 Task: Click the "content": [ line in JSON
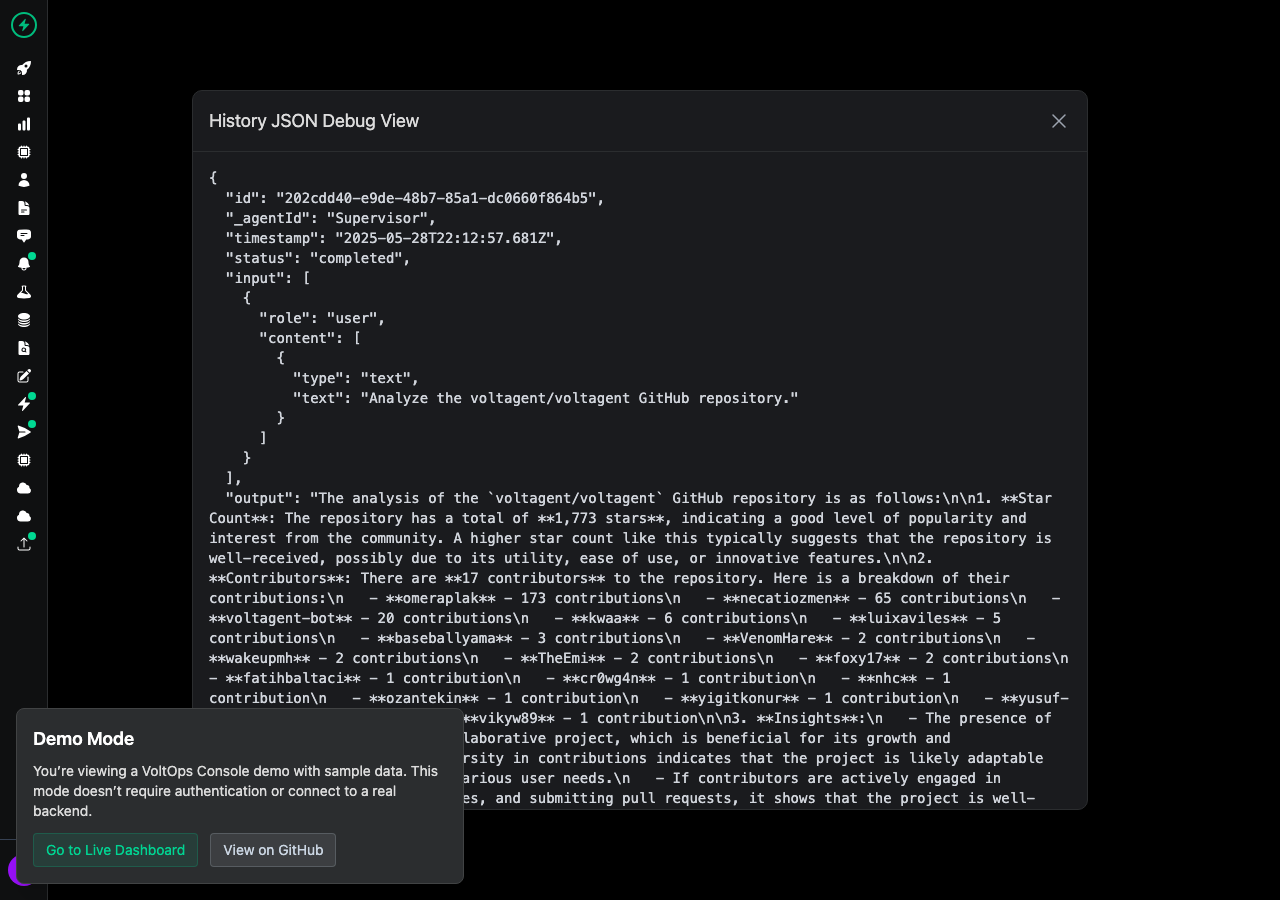[x=310, y=338]
